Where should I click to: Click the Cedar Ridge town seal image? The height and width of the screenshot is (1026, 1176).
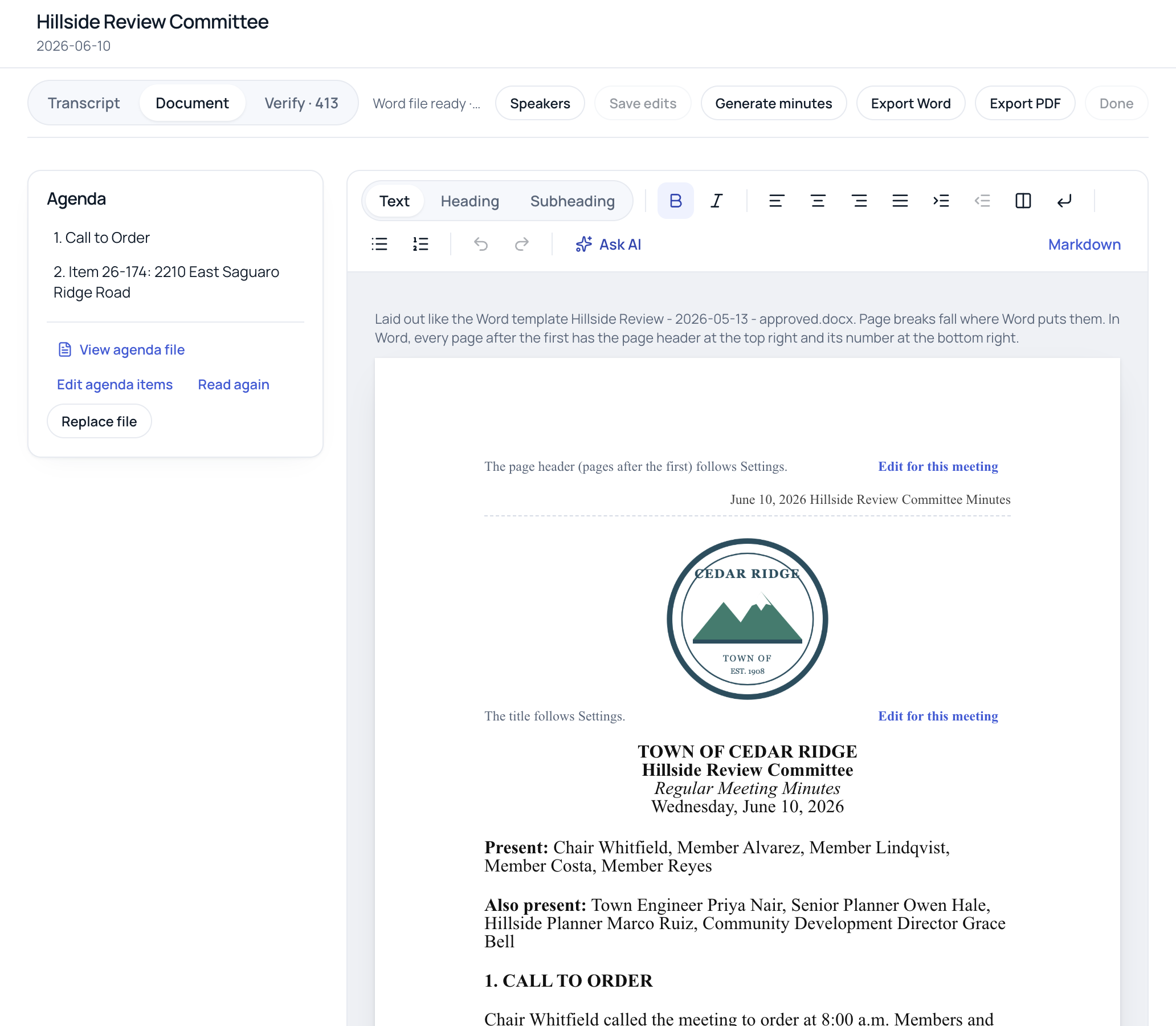(x=748, y=619)
